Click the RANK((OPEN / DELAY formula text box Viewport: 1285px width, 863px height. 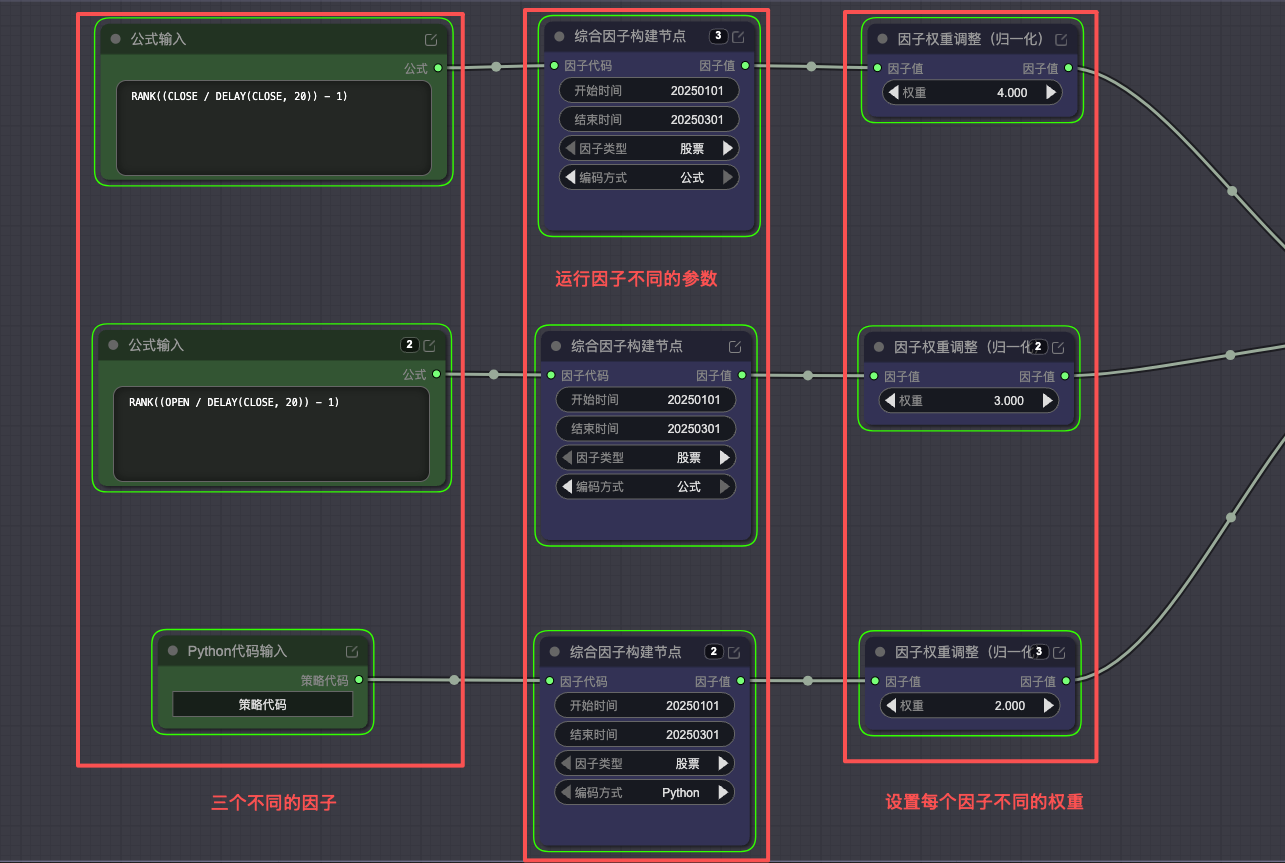pos(271,434)
